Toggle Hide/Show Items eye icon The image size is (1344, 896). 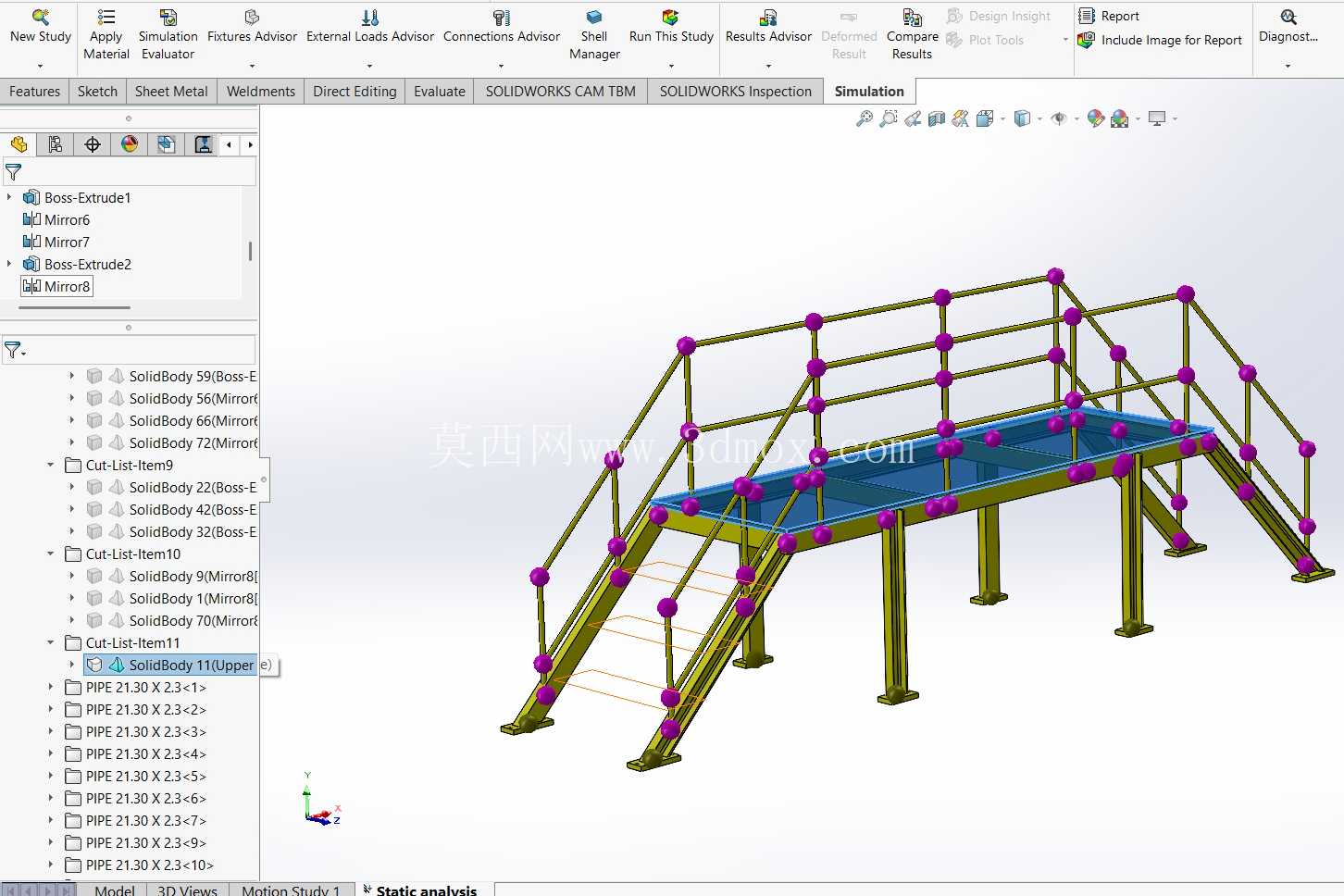coord(1059,118)
